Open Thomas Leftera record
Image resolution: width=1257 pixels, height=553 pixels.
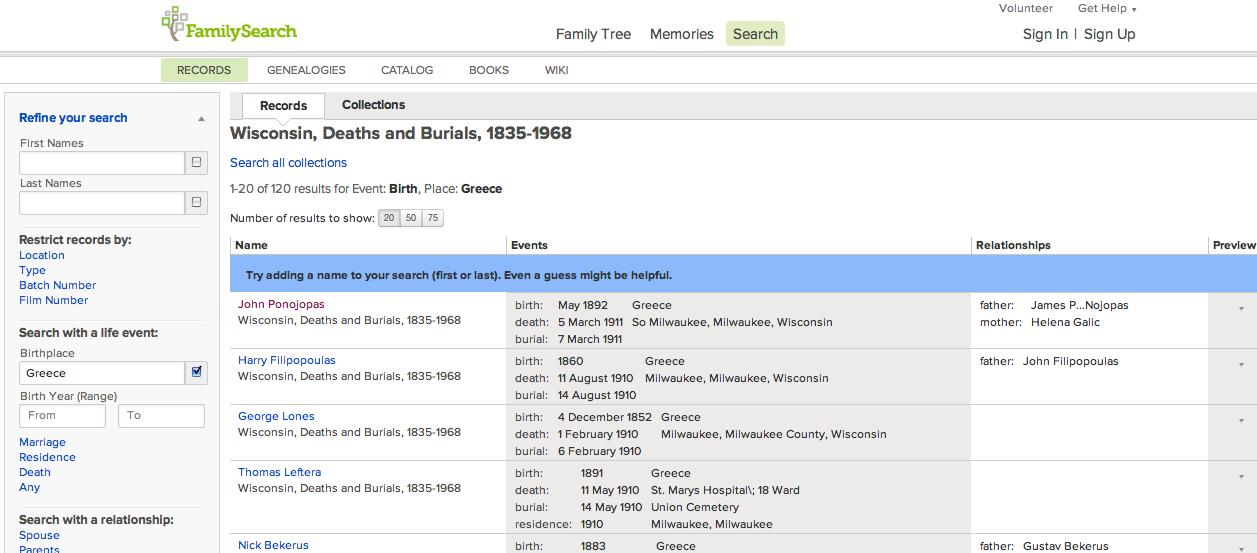279,472
